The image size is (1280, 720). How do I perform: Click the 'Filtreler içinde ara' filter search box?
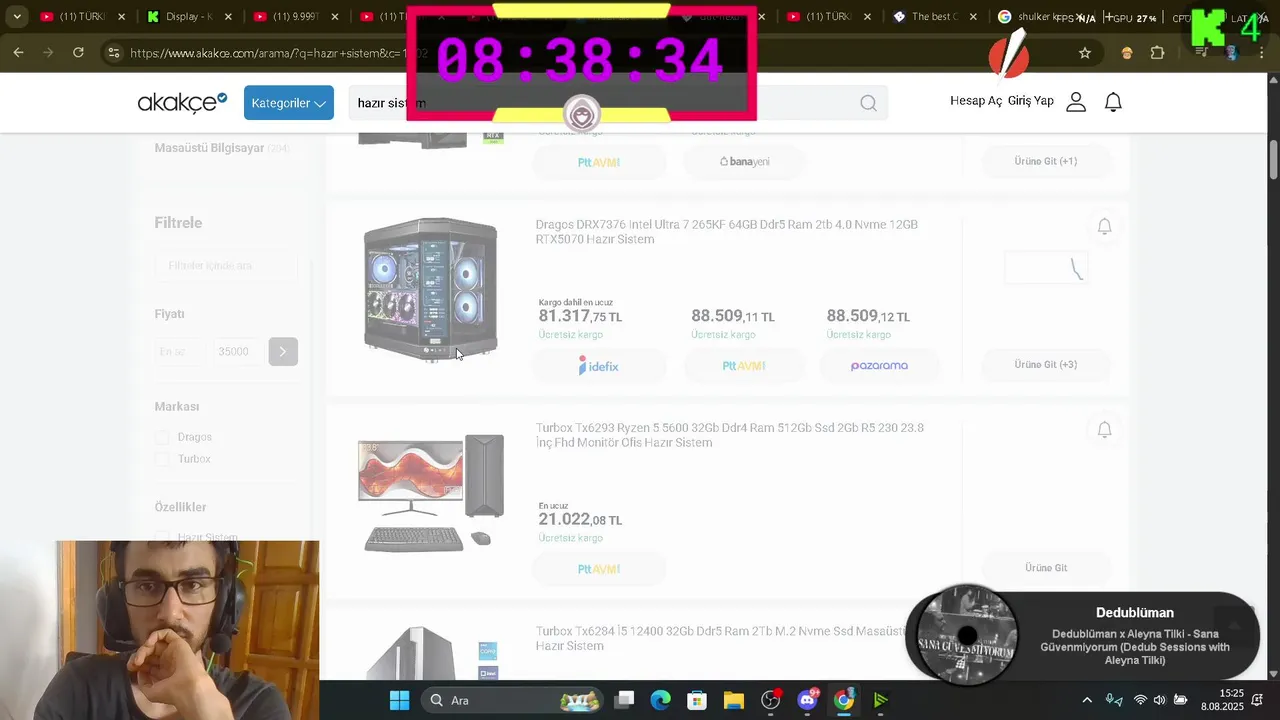pyautogui.click(x=226, y=266)
